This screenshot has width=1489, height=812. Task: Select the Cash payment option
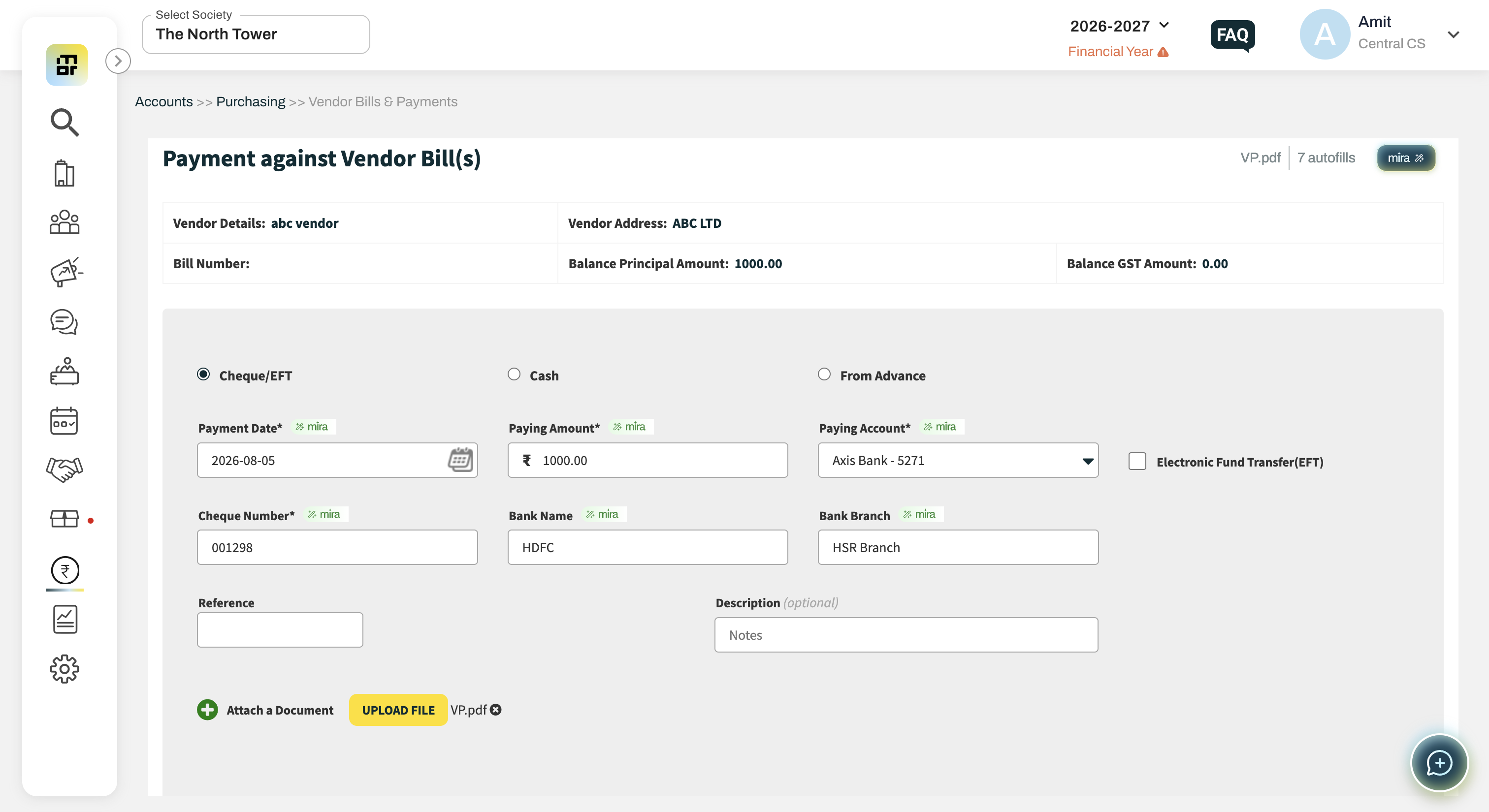pos(514,374)
